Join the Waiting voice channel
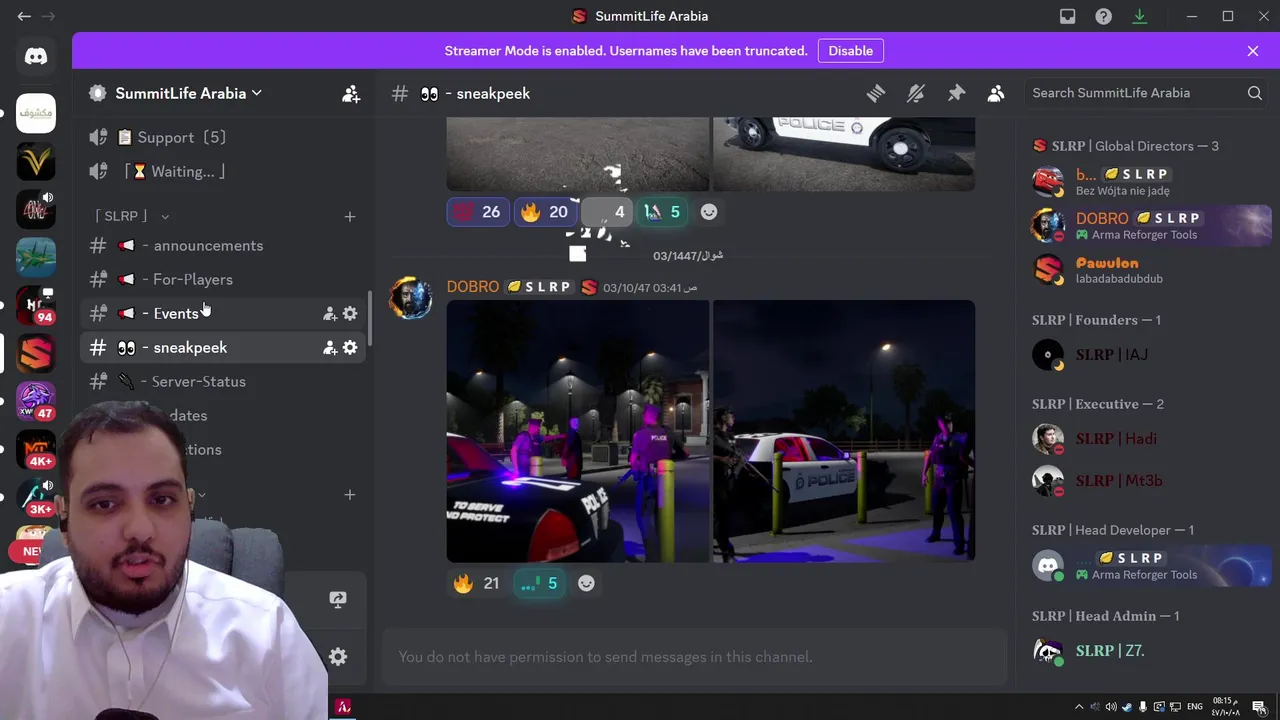This screenshot has width=1280, height=720. tap(224, 171)
